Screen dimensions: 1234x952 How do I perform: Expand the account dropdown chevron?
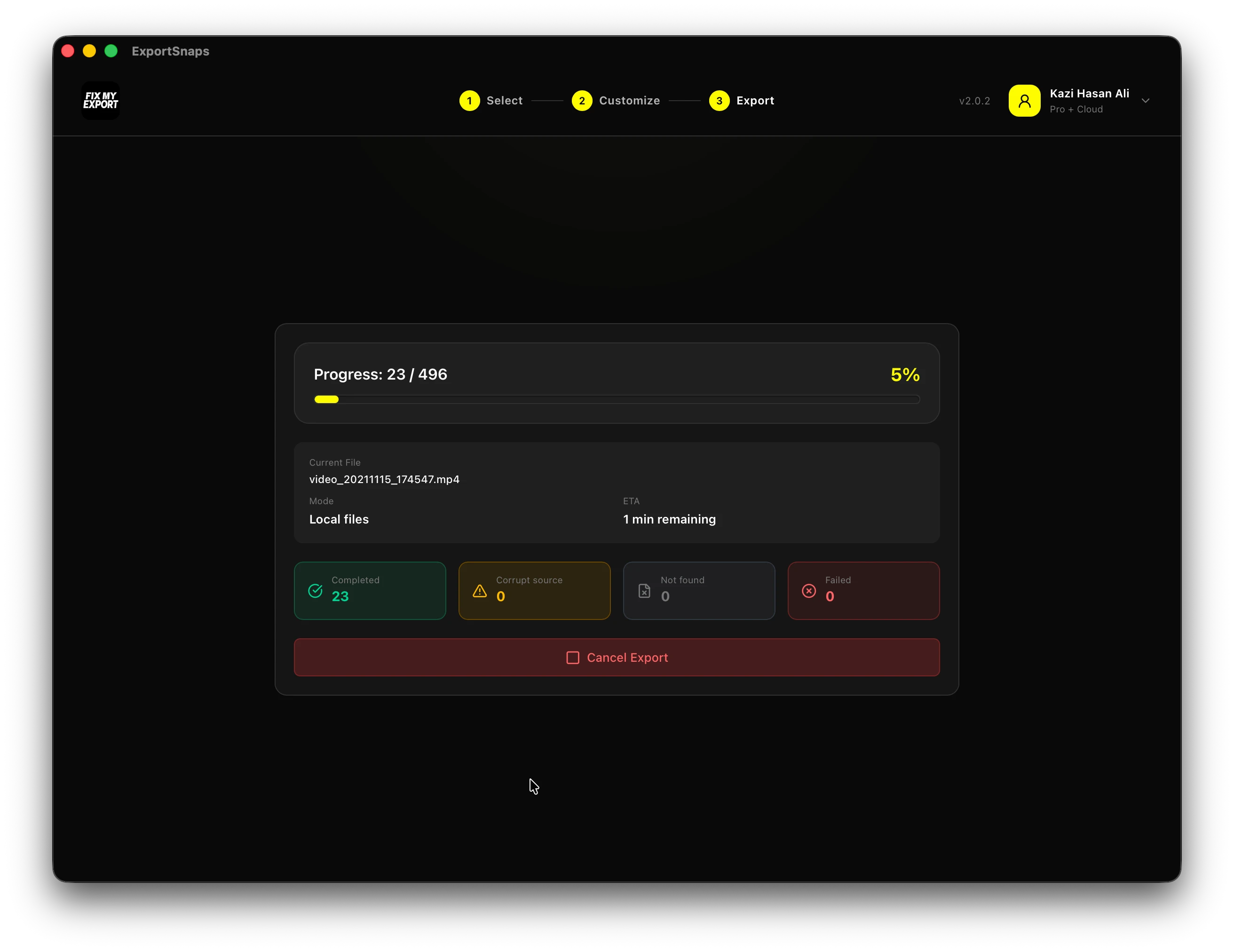click(1145, 101)
